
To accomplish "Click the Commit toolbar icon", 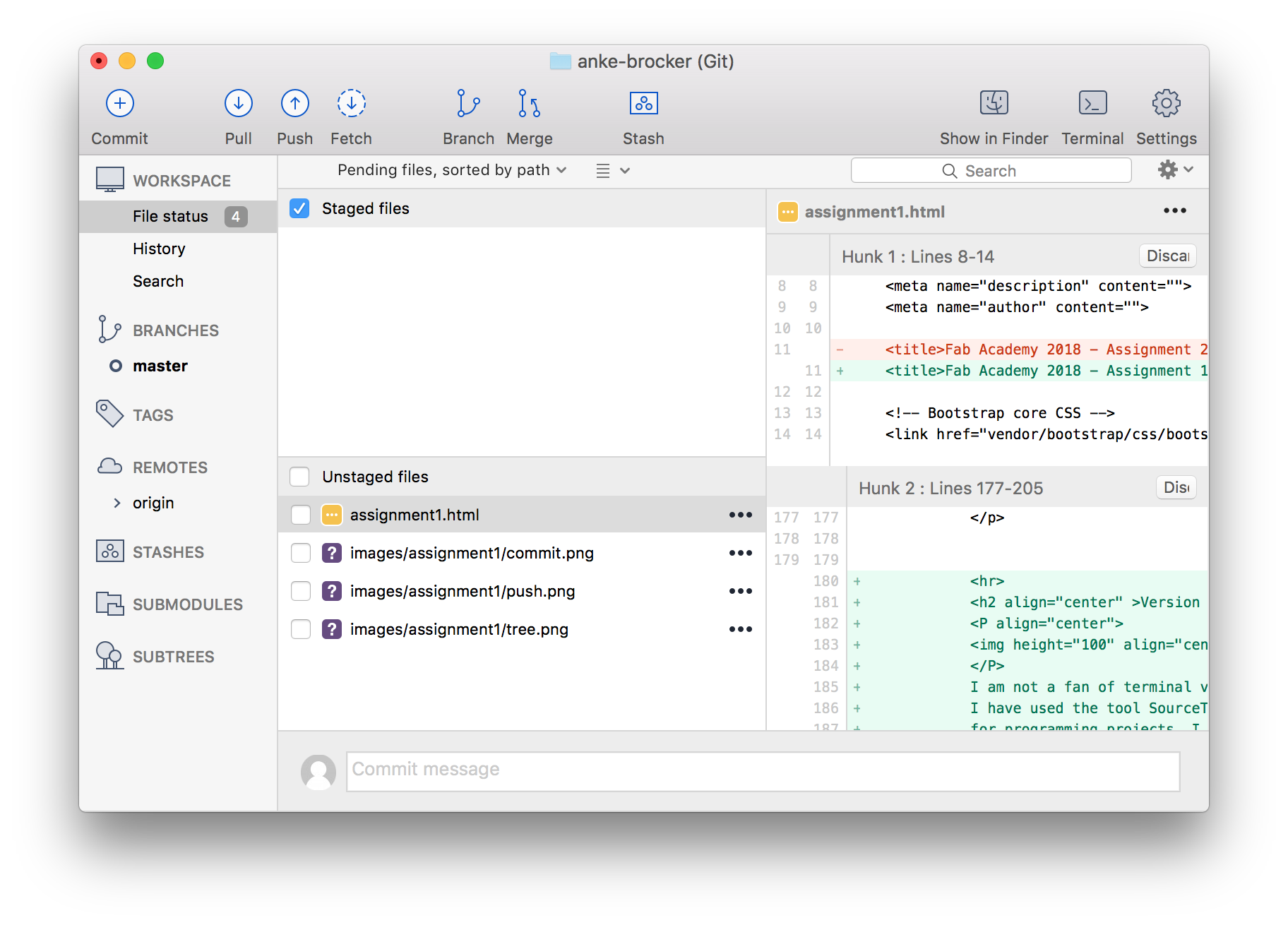I will (119, 103).
